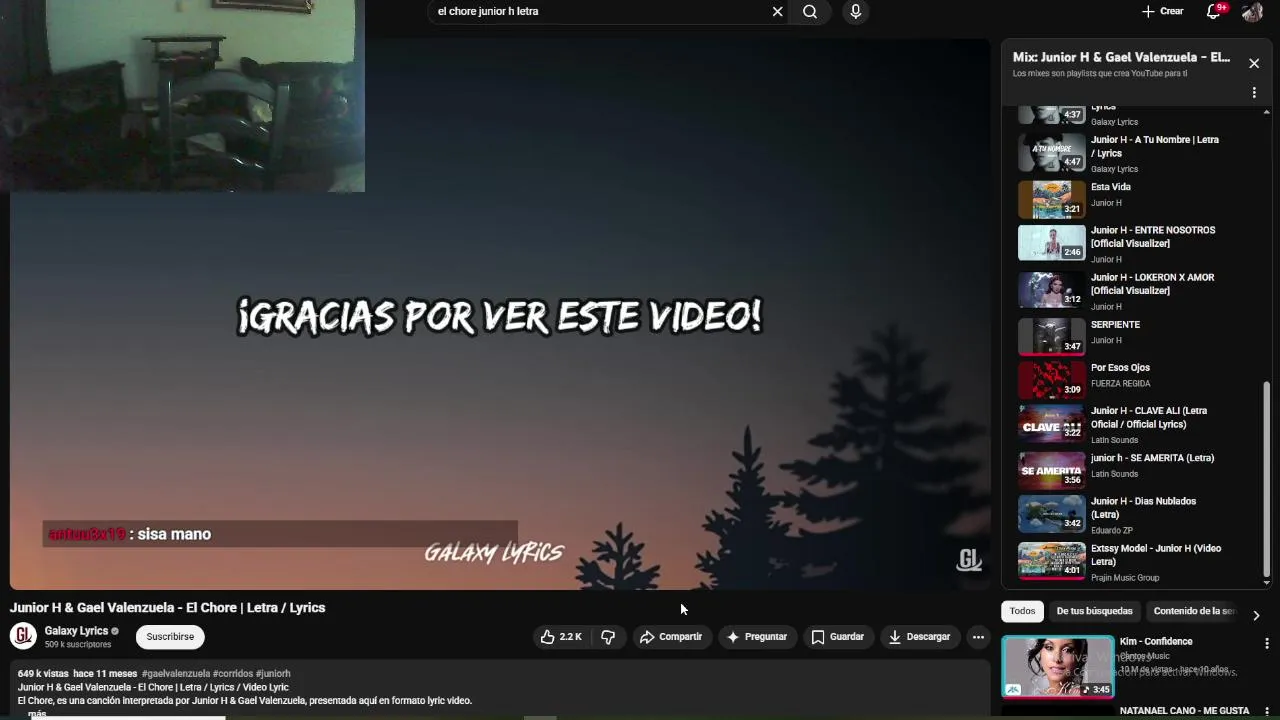The height and width of the screenshot is (720, 1280).
Task: Open the Galaxy Lyrics channel name
Action: (76, 631)
